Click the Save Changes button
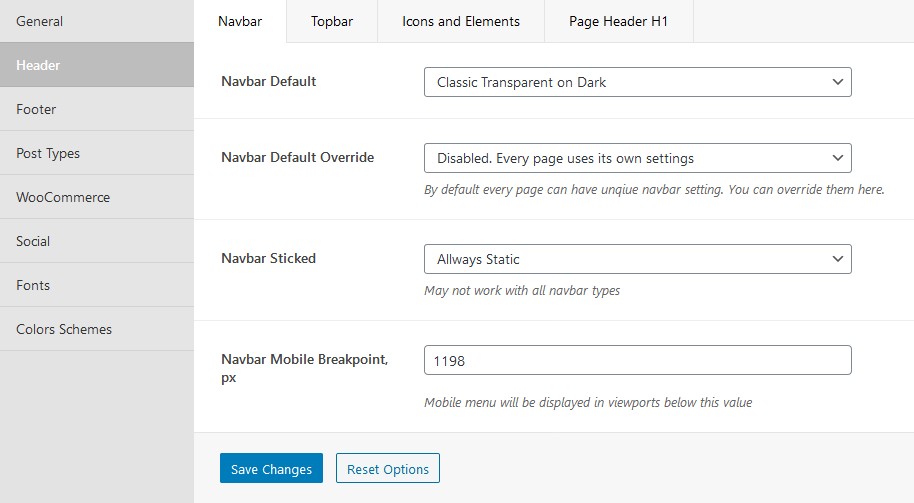The image size is (914, 503). (271, 468)
